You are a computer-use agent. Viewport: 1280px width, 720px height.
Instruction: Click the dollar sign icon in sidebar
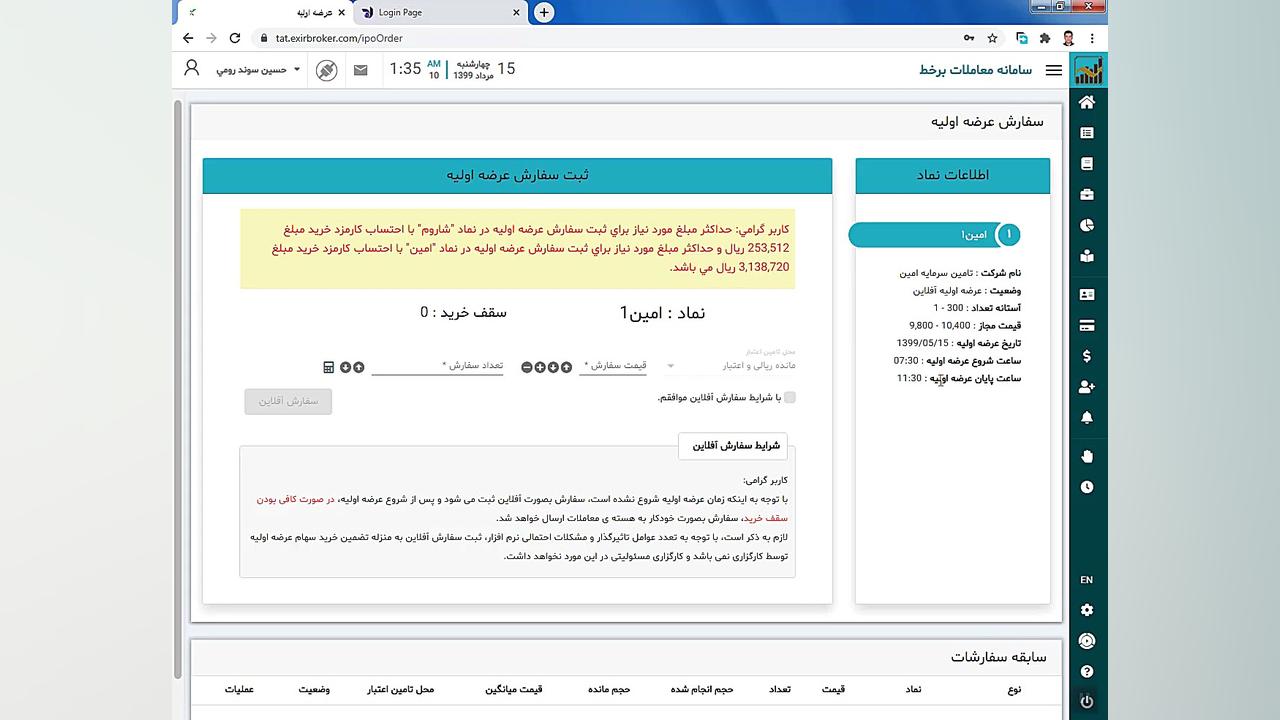pos(1087,356)
